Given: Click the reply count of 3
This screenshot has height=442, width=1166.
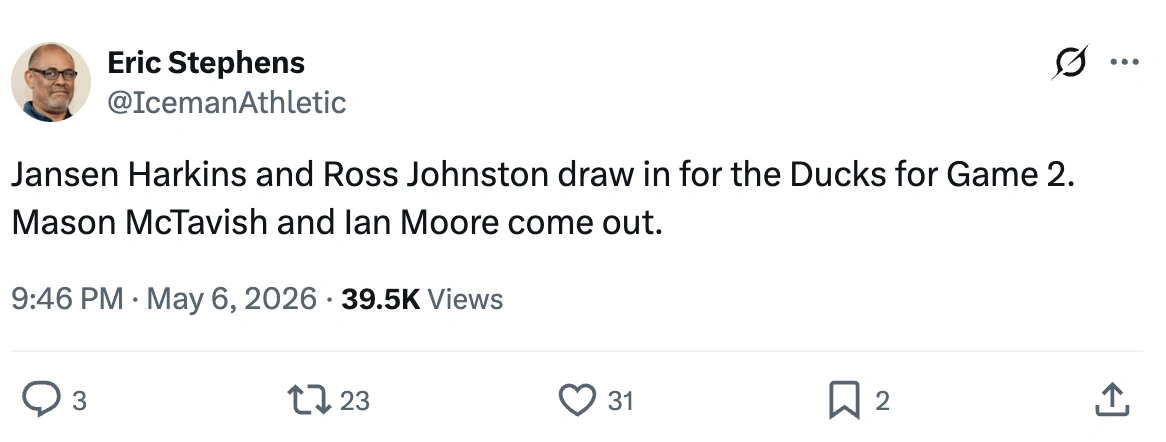Looking at the screenshot, I should (x=79, y=401).
